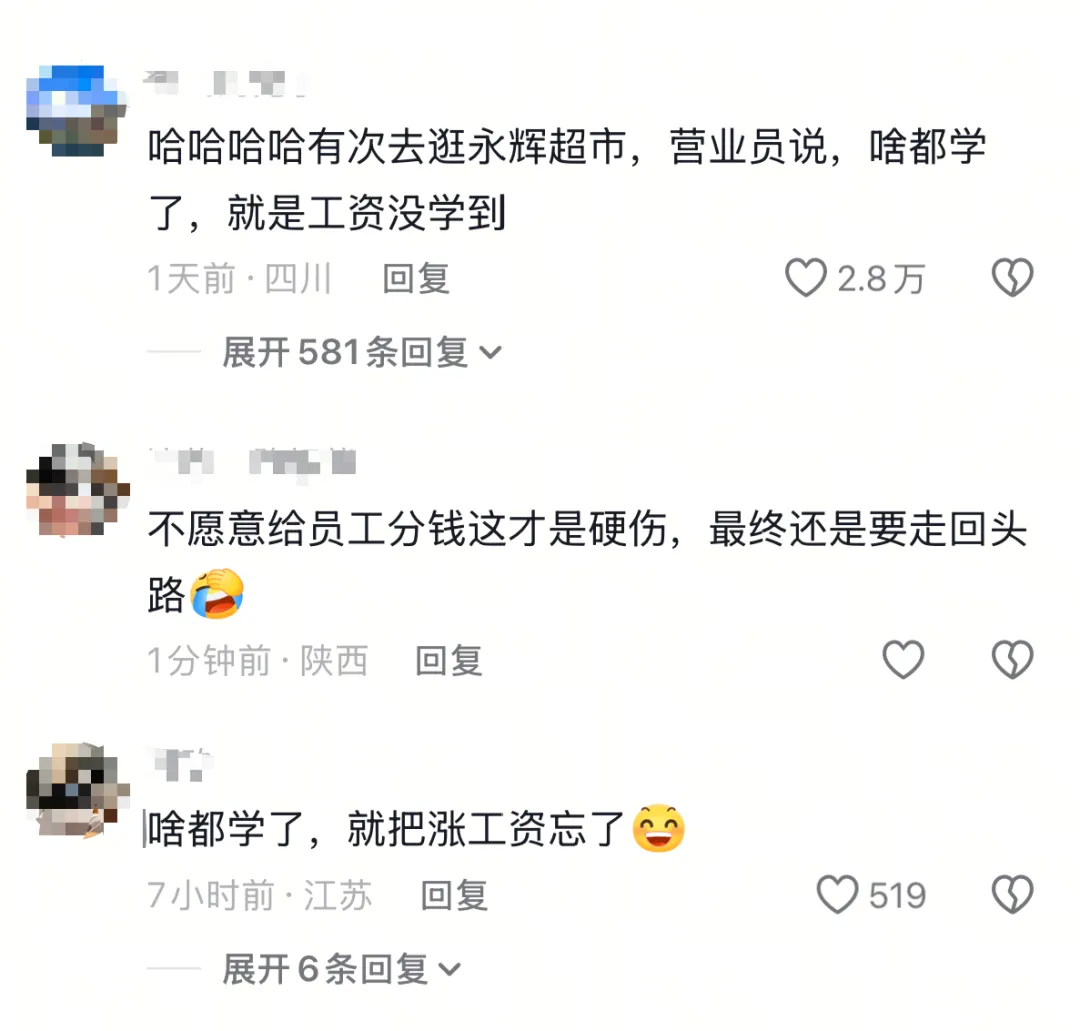
Task: Open the second commenter's avatar
Action: [77, 489]
